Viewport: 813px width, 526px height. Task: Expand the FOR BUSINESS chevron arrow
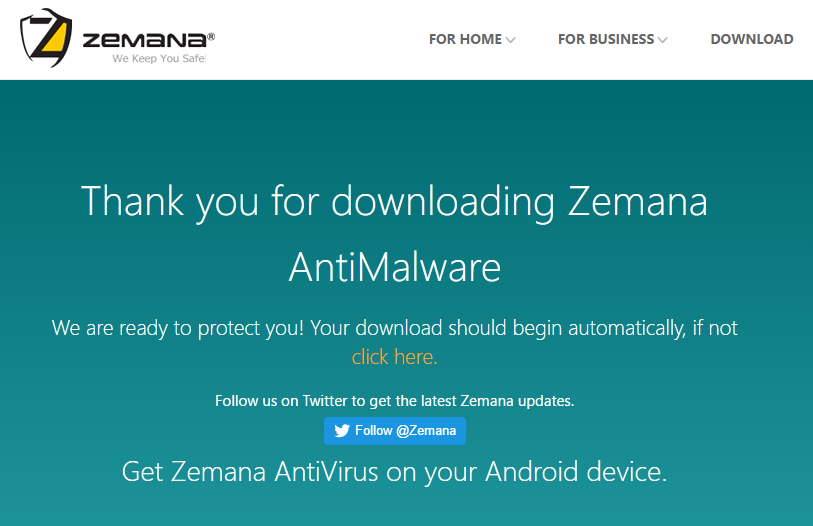click(x=662, y=40)
